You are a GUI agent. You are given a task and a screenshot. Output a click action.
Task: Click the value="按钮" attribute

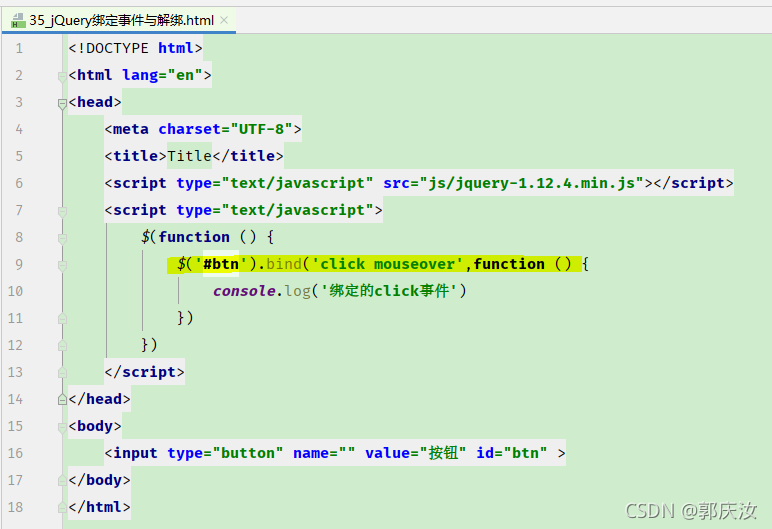pos(416,453)
